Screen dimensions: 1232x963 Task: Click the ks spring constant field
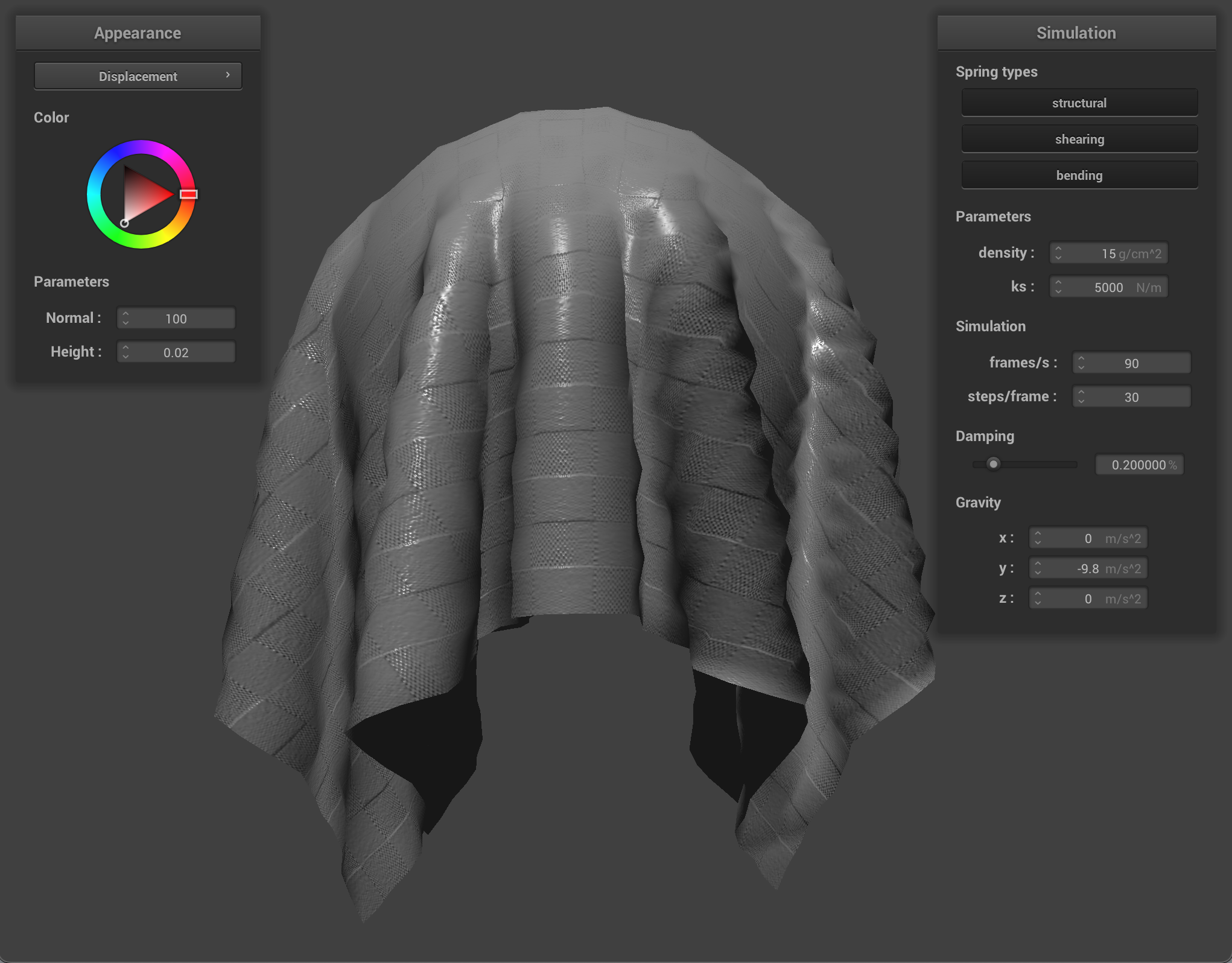(x=1109, y=287)
